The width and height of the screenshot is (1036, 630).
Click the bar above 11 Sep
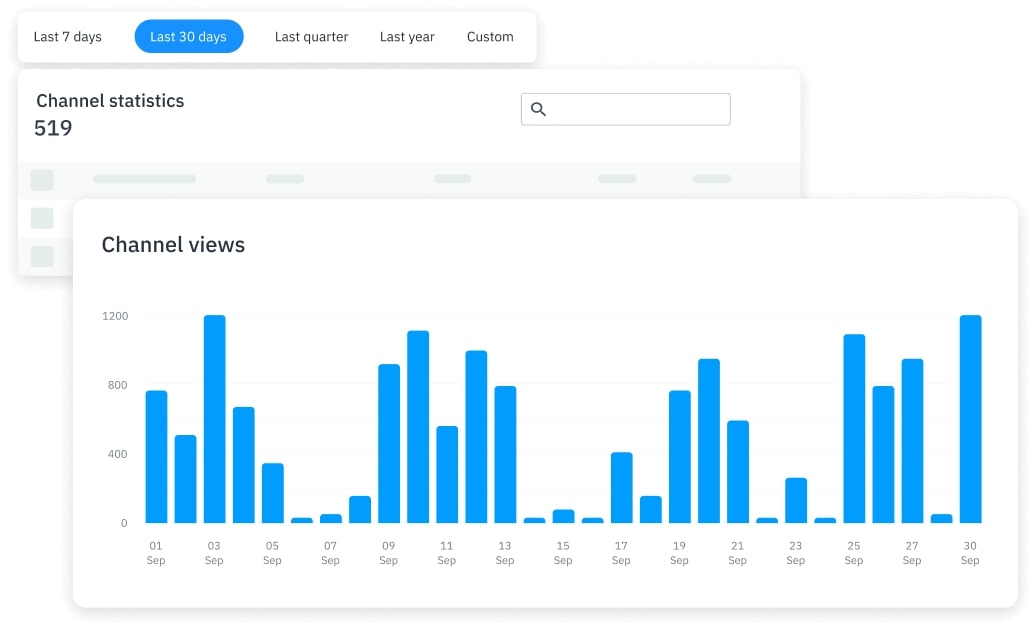(x=447, y=475)
